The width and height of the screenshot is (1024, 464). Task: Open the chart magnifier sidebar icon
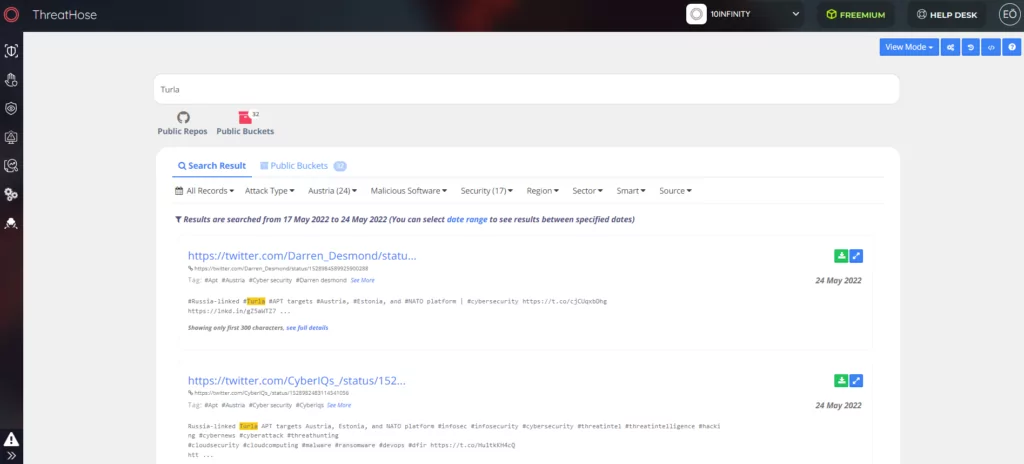pos(11,166)
